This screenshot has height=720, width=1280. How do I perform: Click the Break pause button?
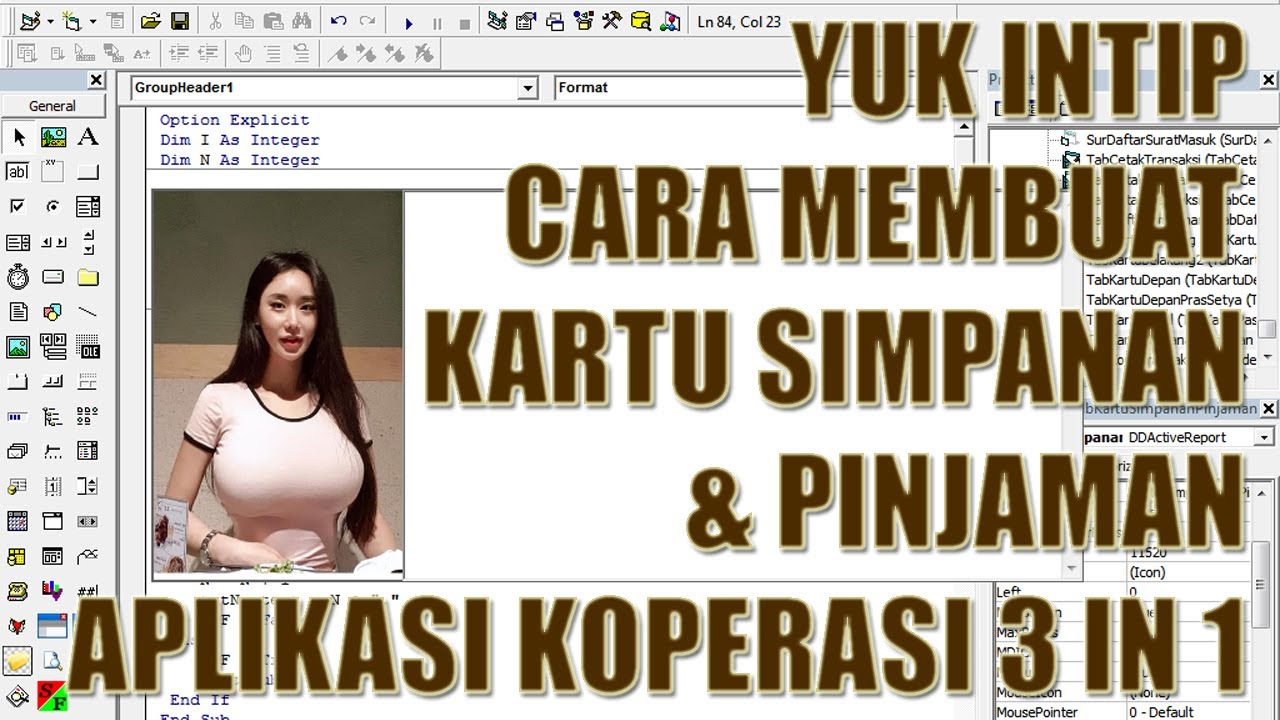436,22
